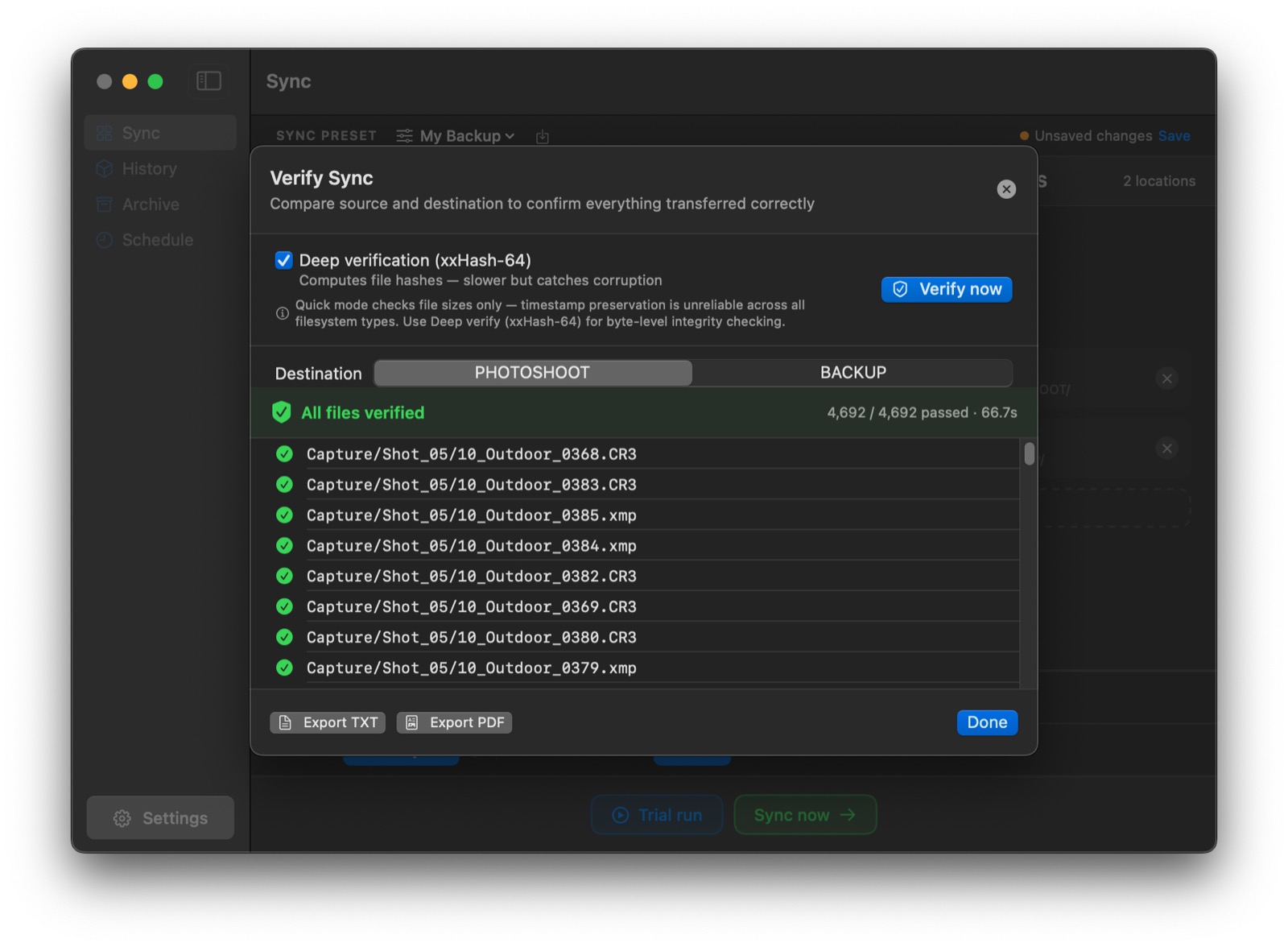Viewport: 1288px width, 947px height.
Task: Export the report as TXT
Action: point(328,722)
